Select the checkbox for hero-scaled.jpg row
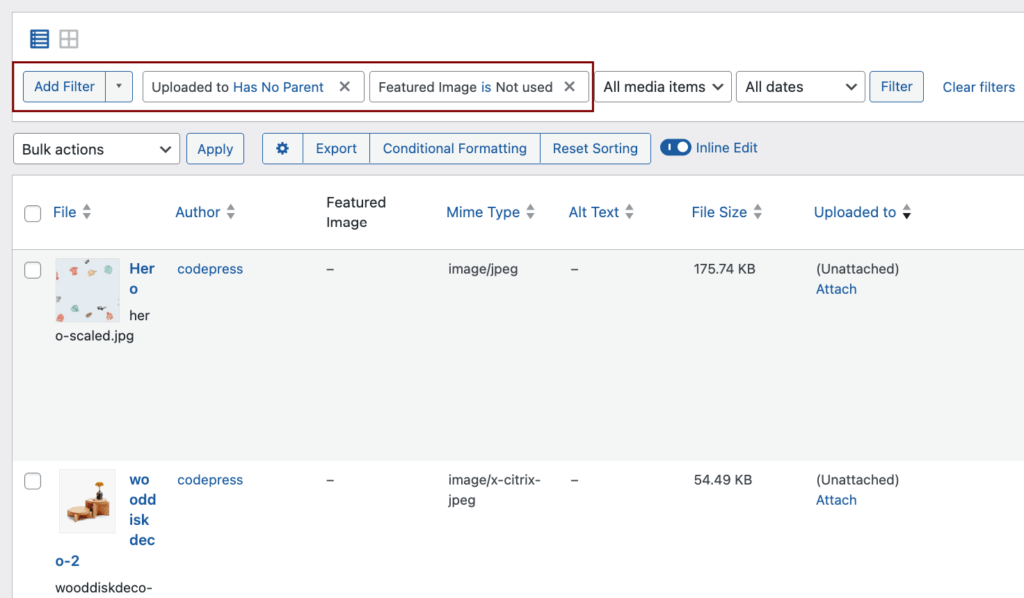1024x598 pixels. click(x=32, y=270)
